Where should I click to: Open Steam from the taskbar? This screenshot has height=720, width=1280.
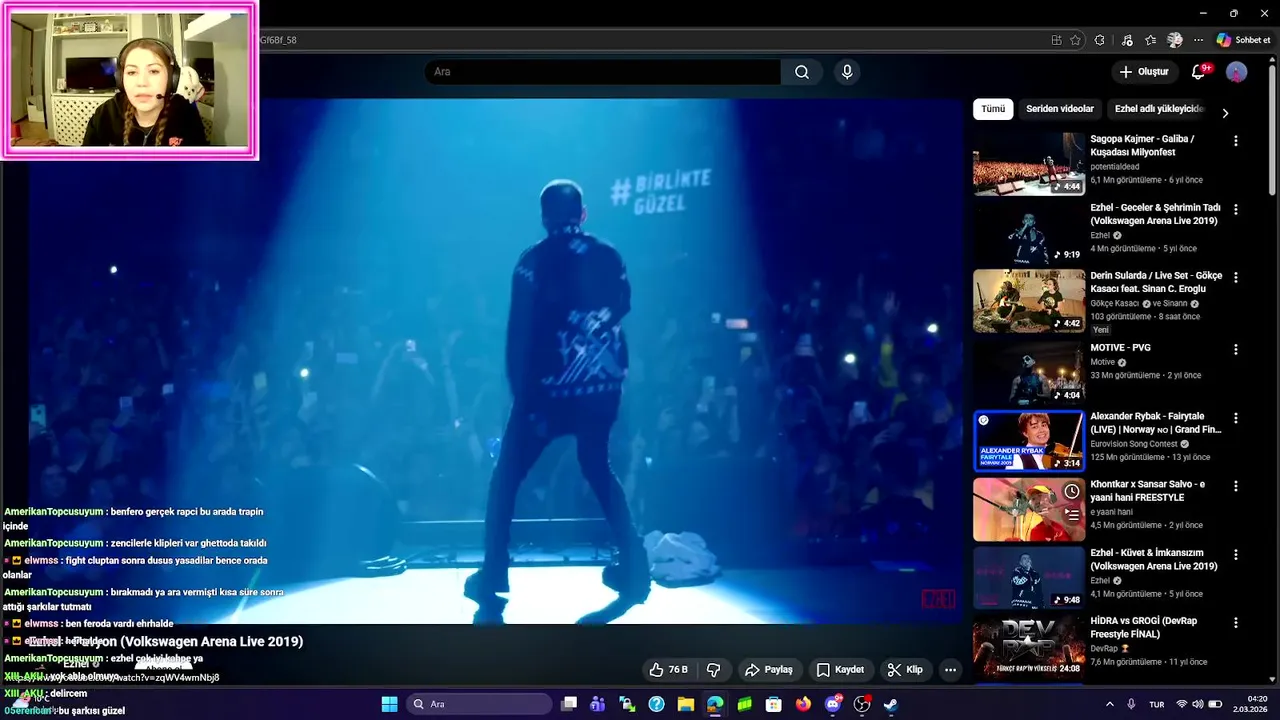pyautogui.click(x=891, y=704)
